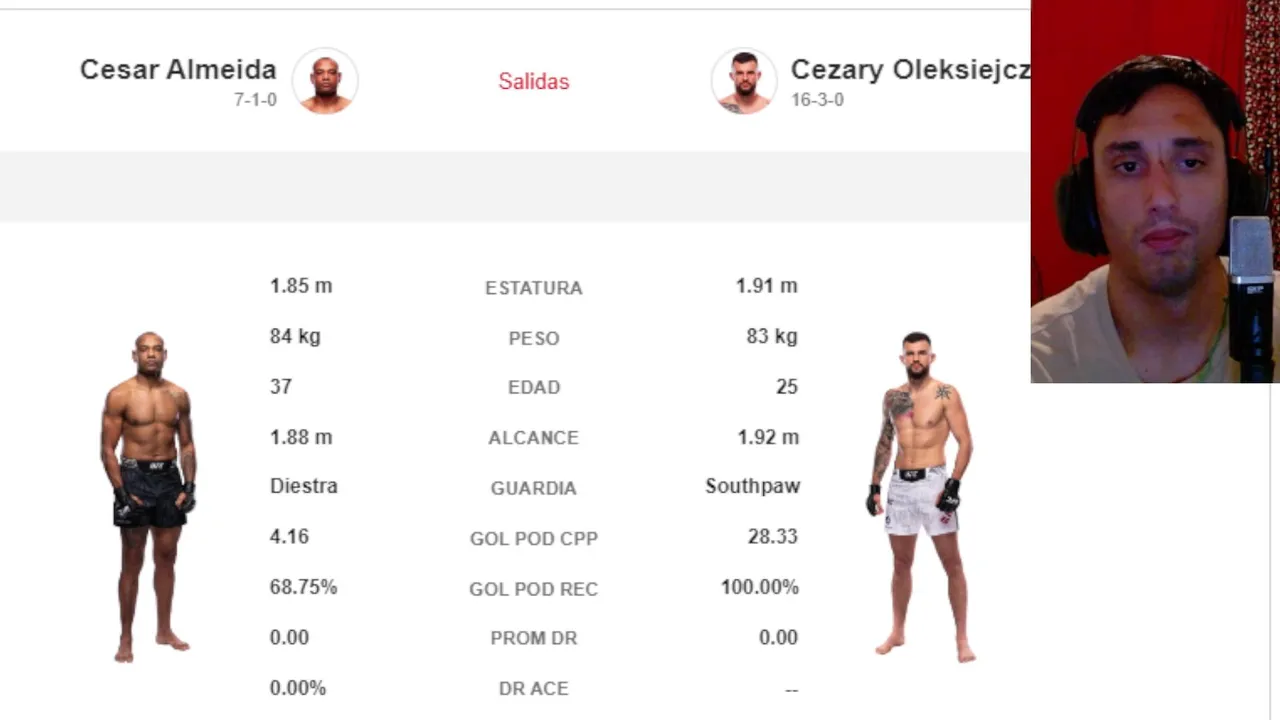
Task: Click the ESTATURA stat label
Action: [x=534, y=288]
